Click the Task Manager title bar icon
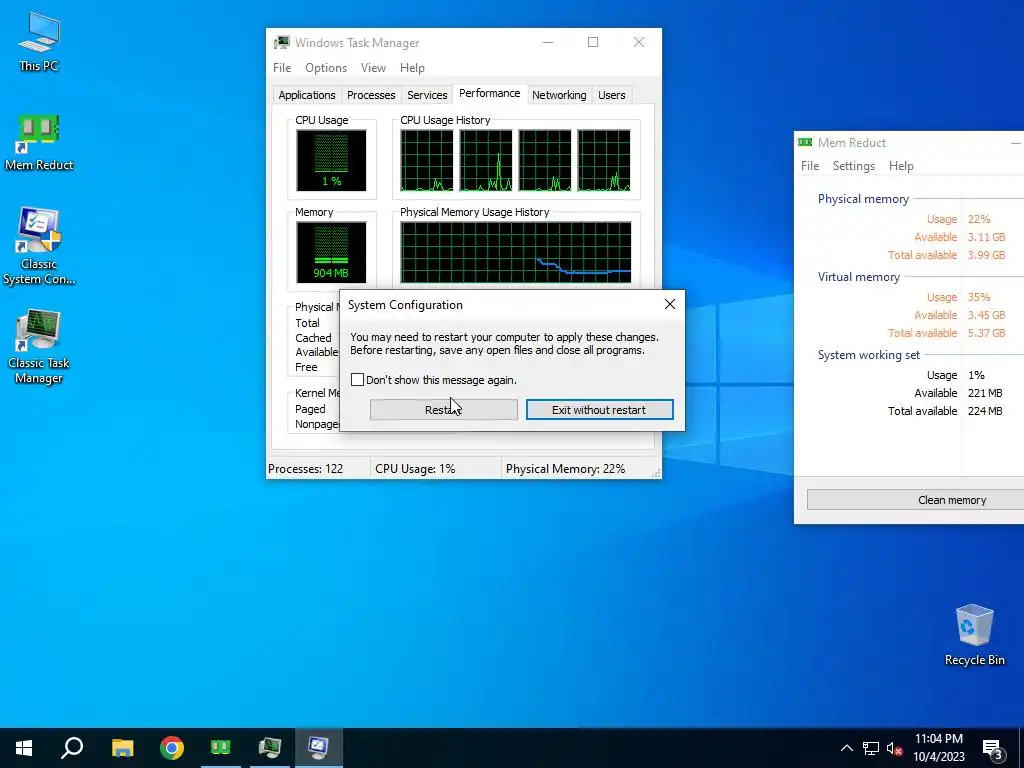 tap(281, 42)
